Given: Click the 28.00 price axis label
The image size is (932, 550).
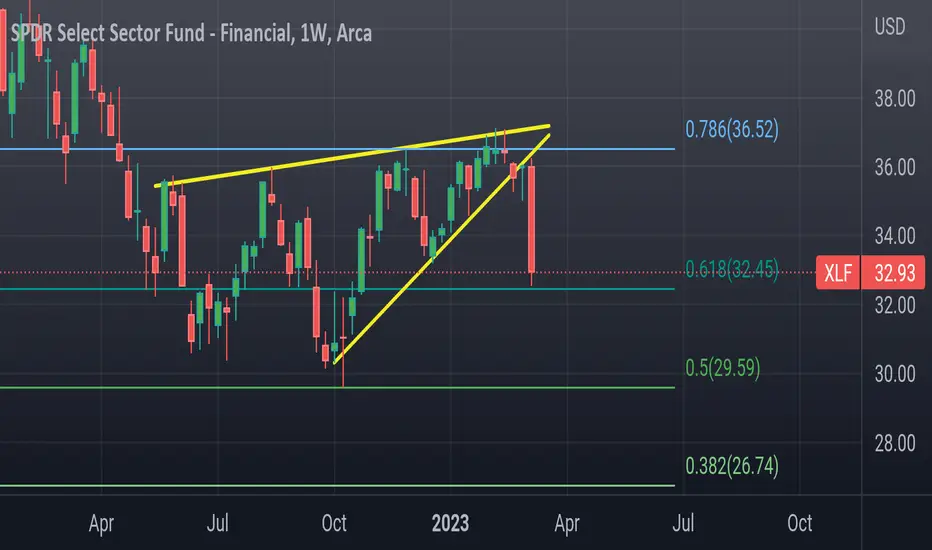Looking at the screenshot, I should [x=895, y=443].
